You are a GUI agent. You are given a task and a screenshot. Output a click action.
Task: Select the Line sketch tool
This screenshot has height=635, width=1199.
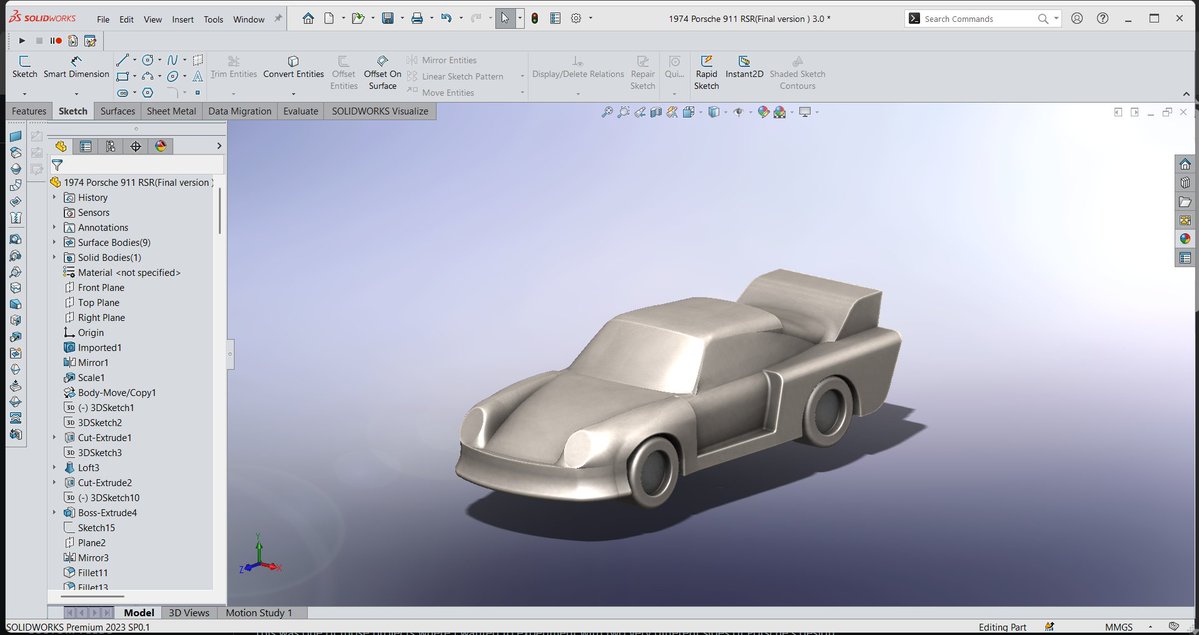(x=122, y=60)
